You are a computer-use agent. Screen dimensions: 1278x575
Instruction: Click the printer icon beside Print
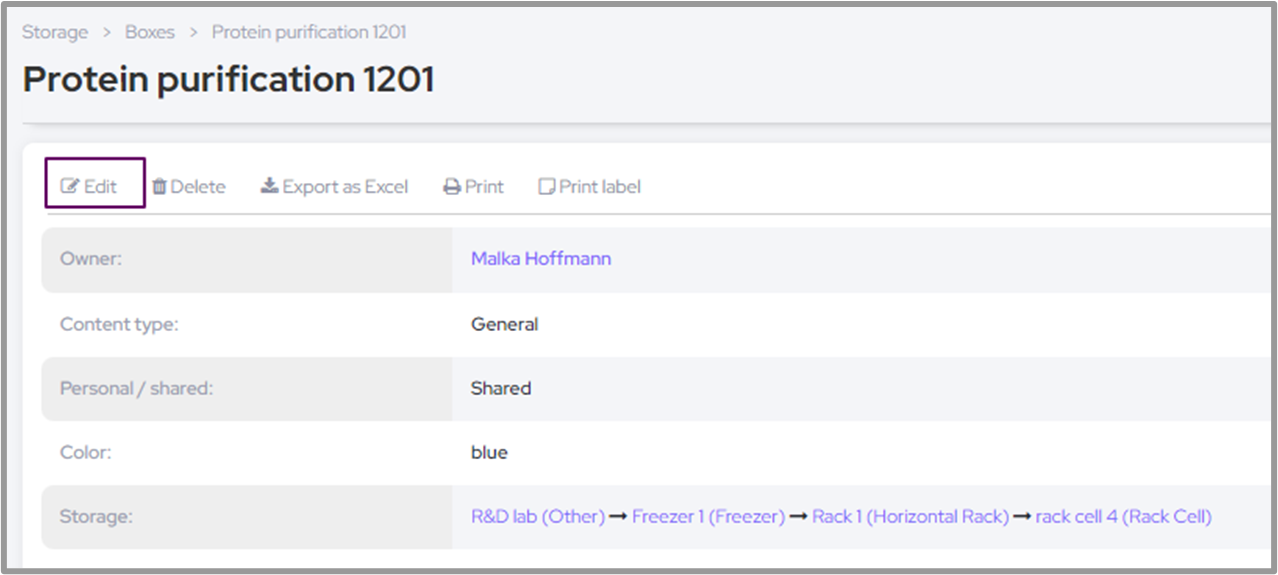click(452, 187)
